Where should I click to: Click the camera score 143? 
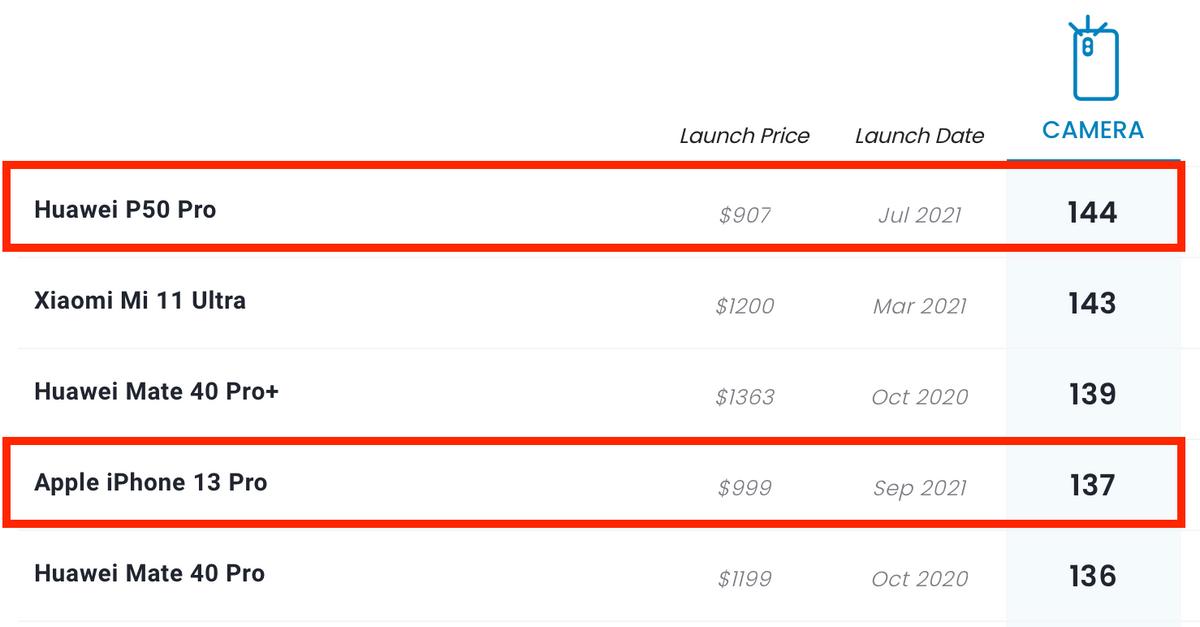click(1092, 303)
